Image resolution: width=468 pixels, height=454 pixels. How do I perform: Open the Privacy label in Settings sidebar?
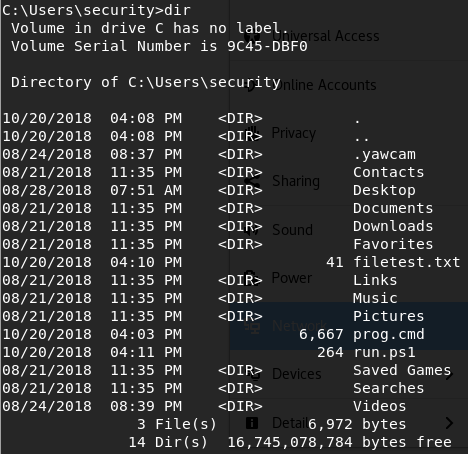pyautogui.click(x=294, y=133)
